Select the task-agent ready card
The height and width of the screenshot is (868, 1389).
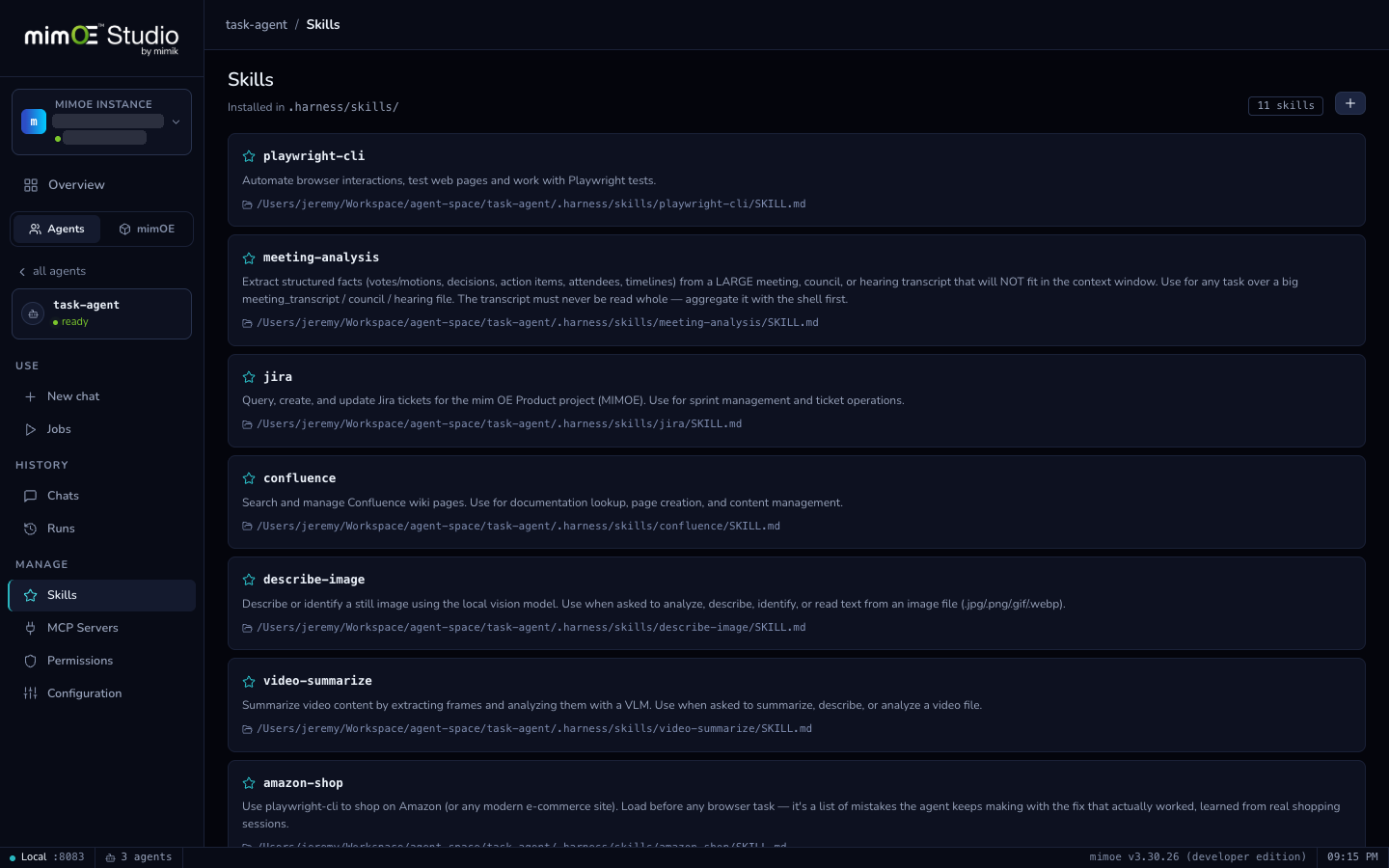[x=101, y=313]
